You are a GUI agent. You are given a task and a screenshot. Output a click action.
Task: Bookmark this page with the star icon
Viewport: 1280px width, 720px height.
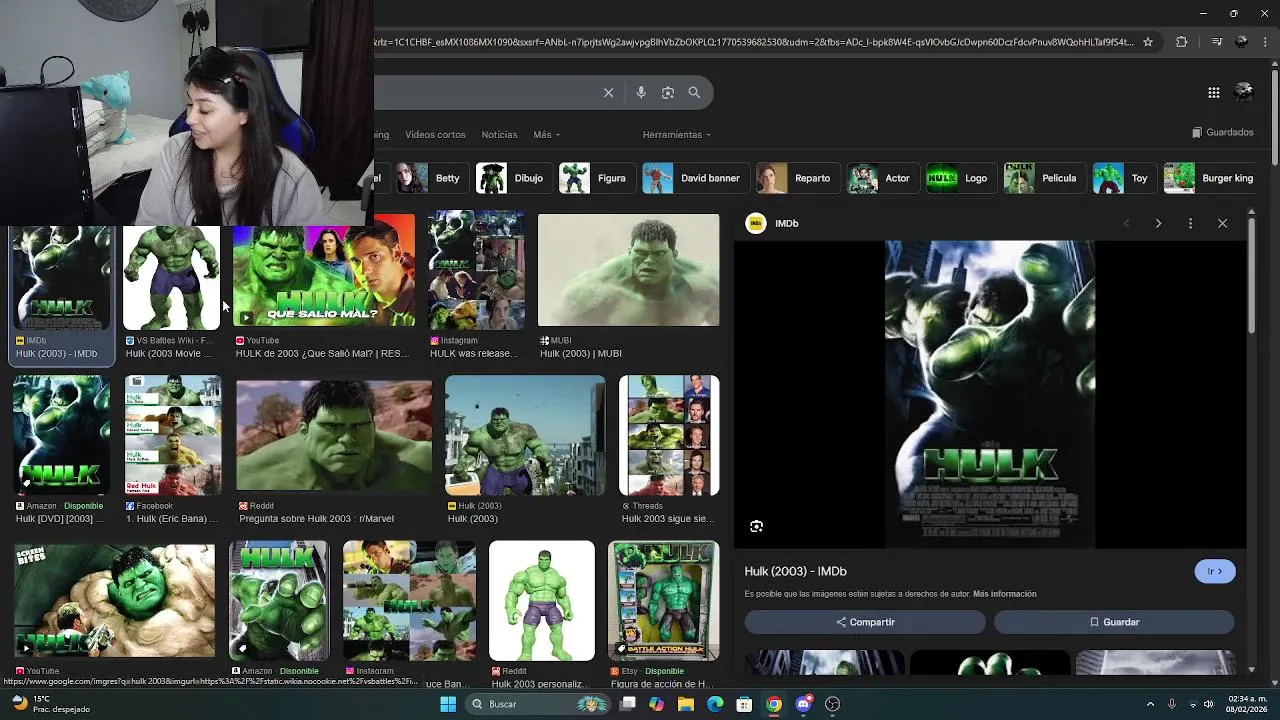coord(1148,42)
